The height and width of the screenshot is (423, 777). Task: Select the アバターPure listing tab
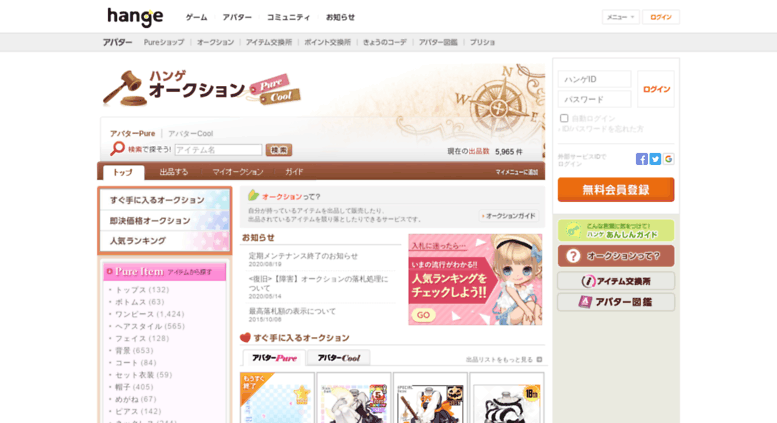[274, 358]
